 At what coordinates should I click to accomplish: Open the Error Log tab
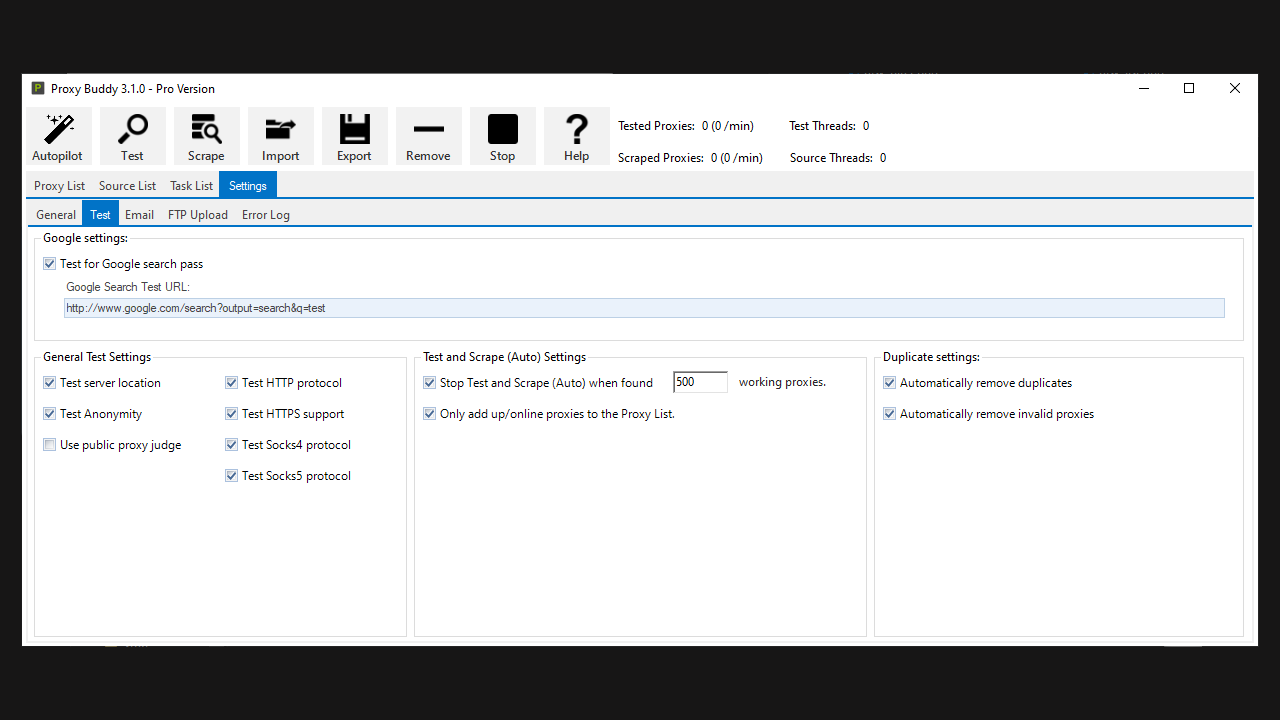tap(265, 214)
